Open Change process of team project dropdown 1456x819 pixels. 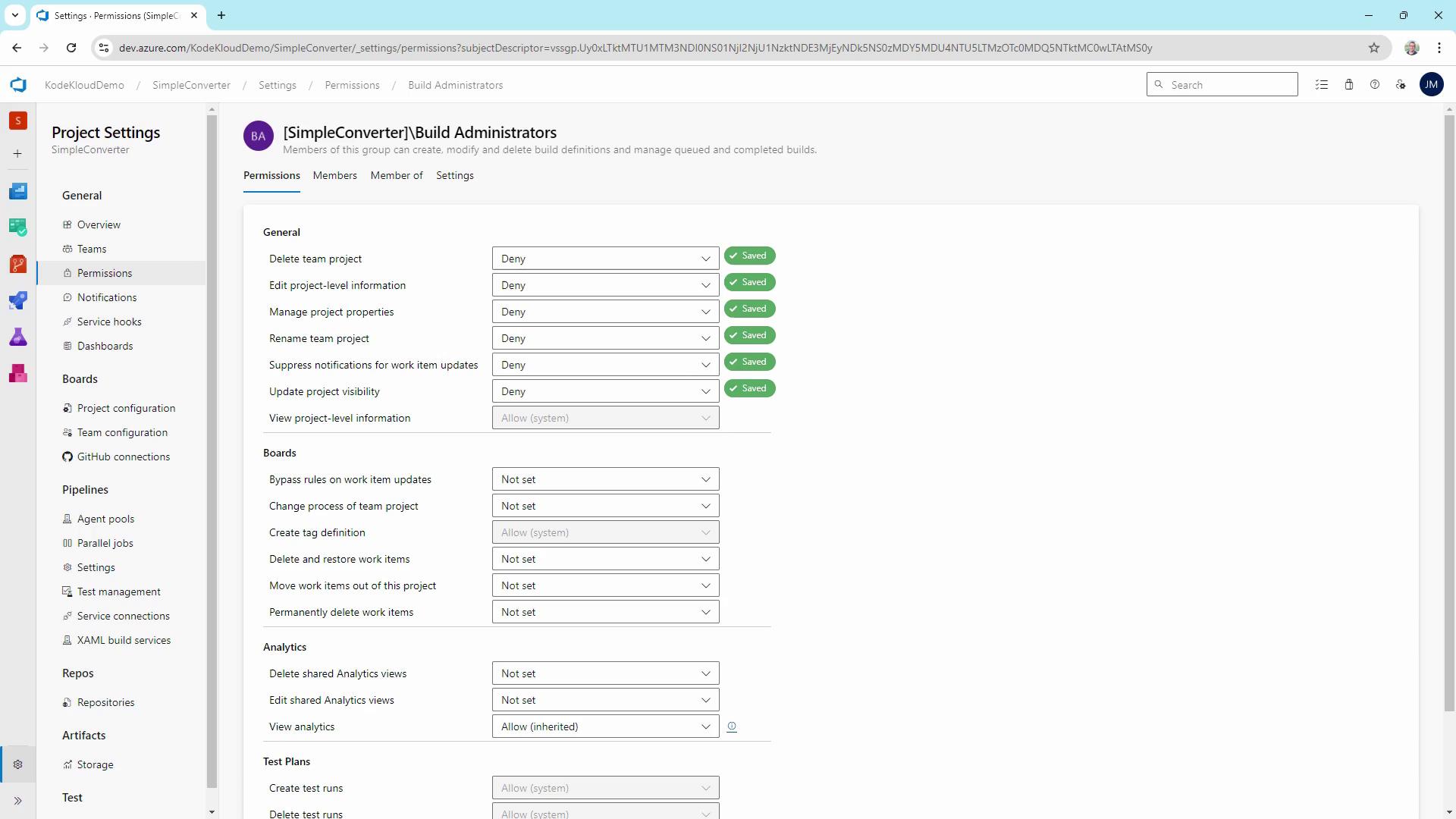tap(605, 506)
